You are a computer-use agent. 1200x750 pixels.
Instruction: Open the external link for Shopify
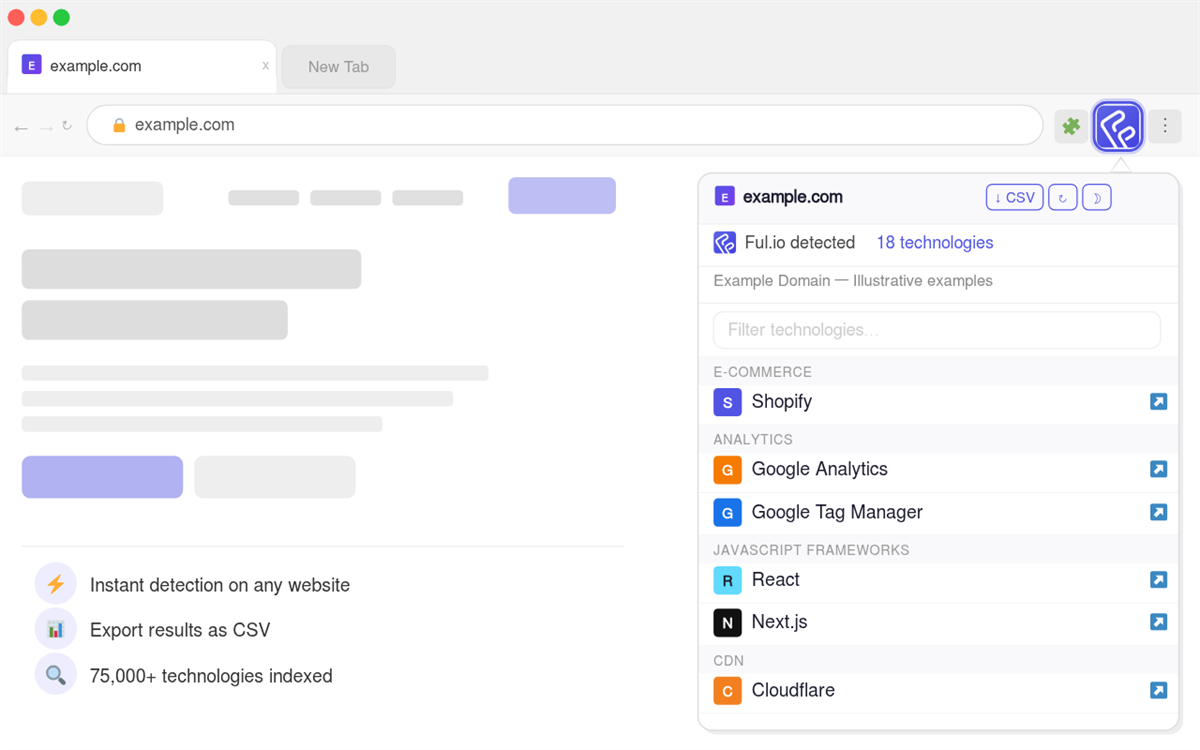pos(1158,402)
